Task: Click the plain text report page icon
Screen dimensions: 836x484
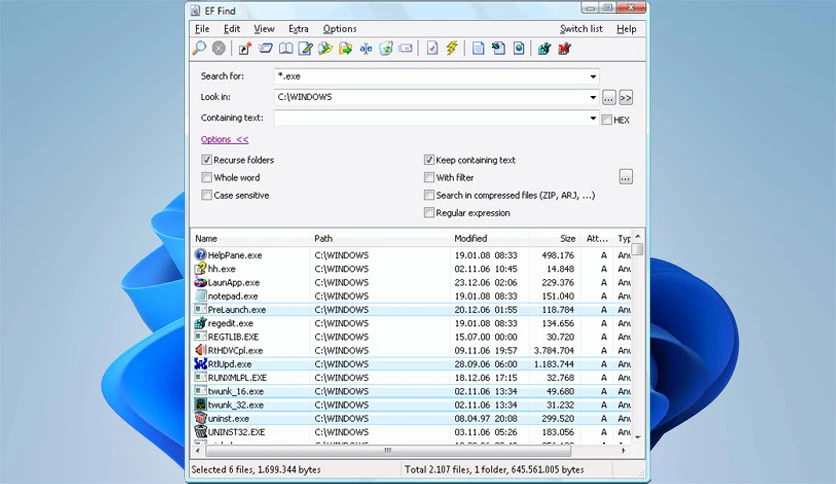Action: coord(478,49)
